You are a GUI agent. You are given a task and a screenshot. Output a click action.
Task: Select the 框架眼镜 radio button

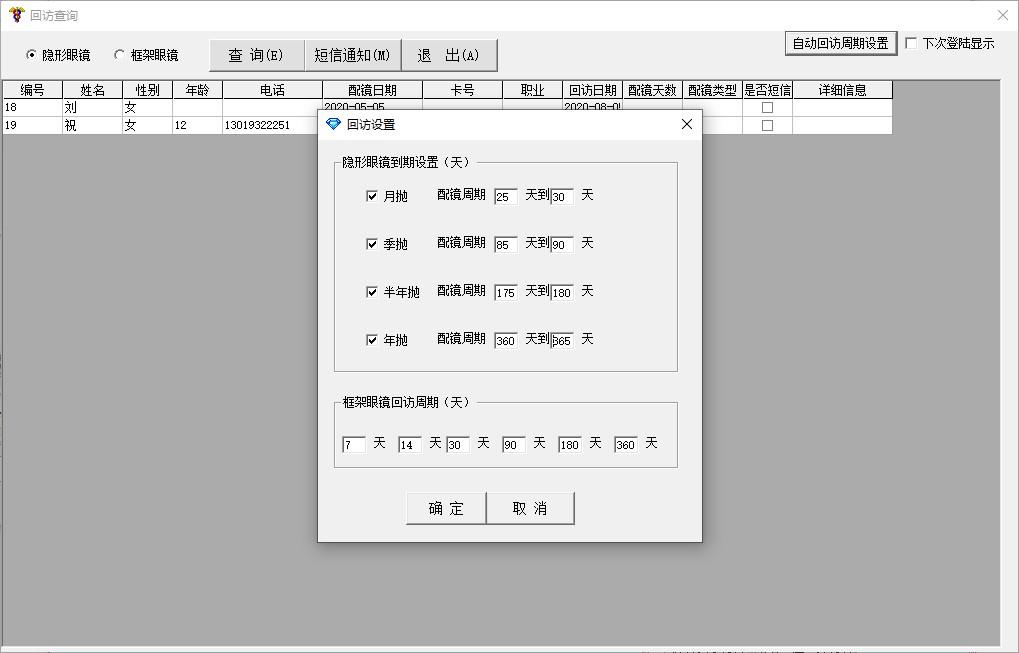[120, 55]
